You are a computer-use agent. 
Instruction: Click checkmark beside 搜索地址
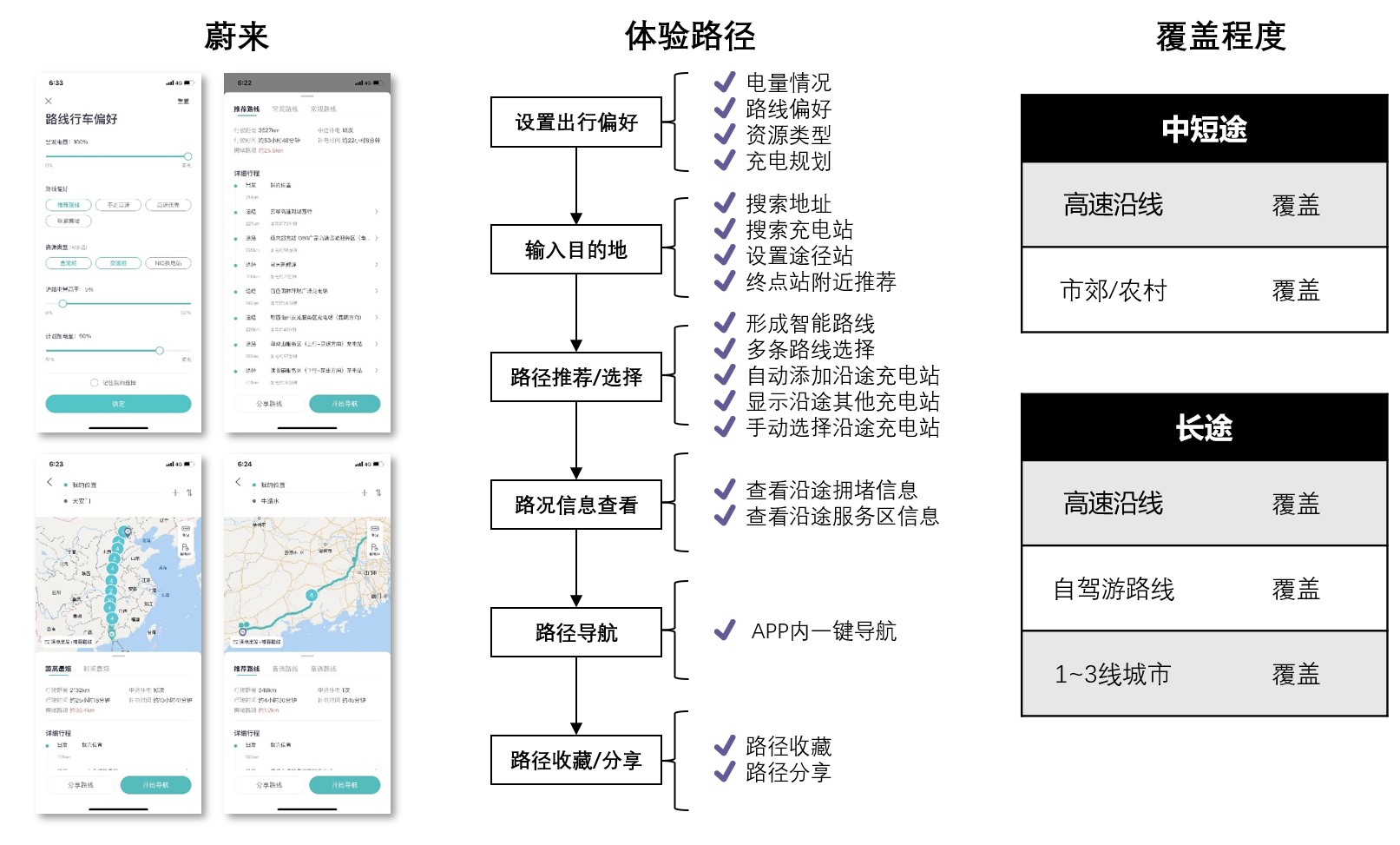(x=725, y=203)
